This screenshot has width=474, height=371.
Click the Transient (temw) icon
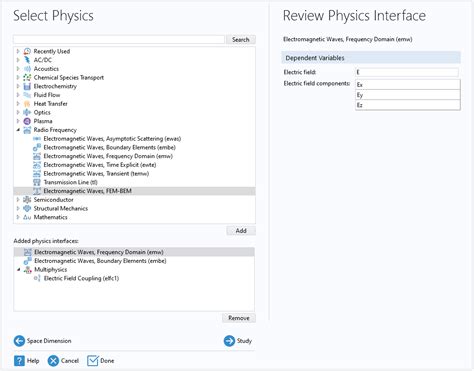tap(37, 173)
